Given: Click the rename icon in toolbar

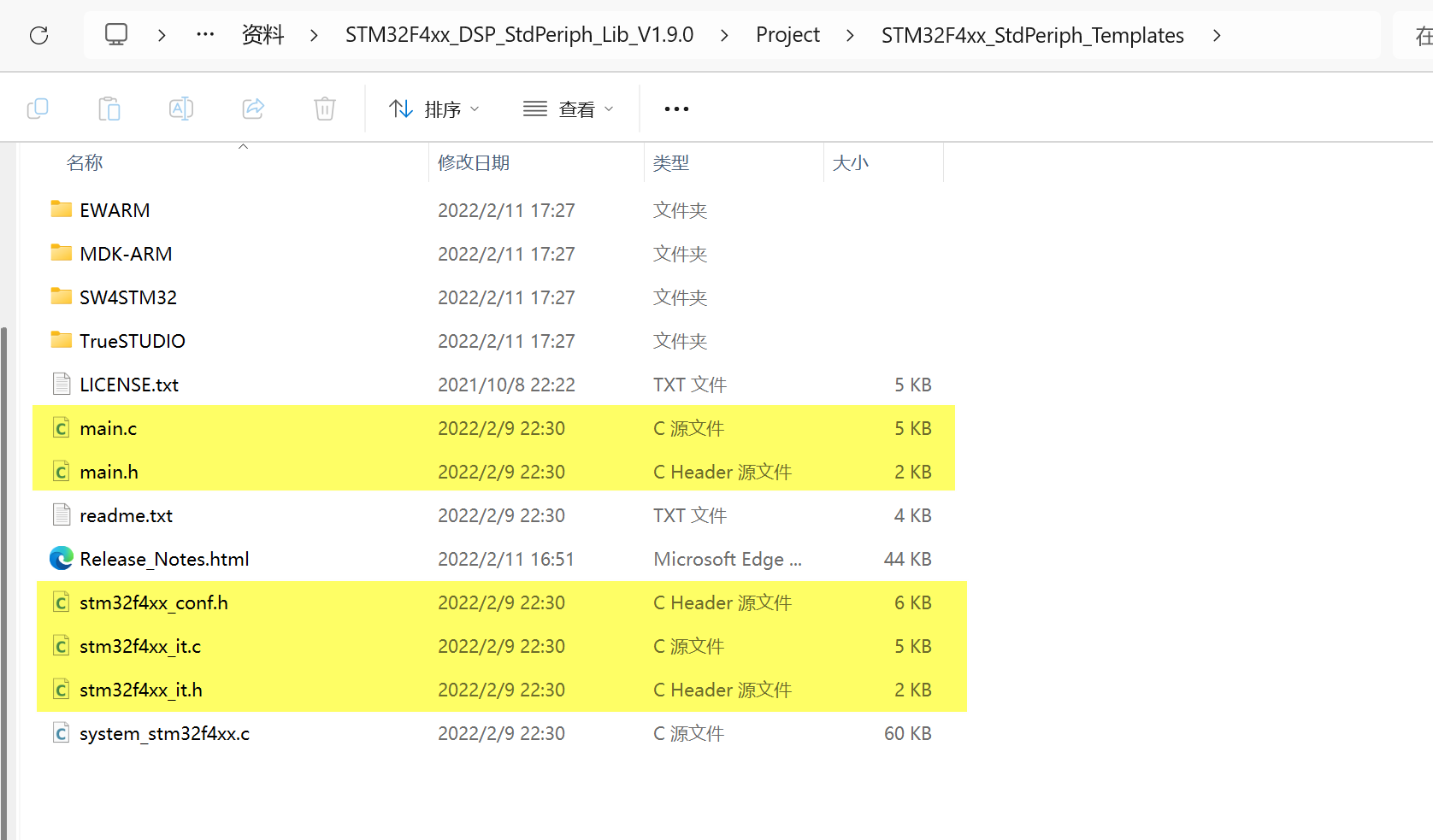Looking at the screenshot, I should (181, 109).
